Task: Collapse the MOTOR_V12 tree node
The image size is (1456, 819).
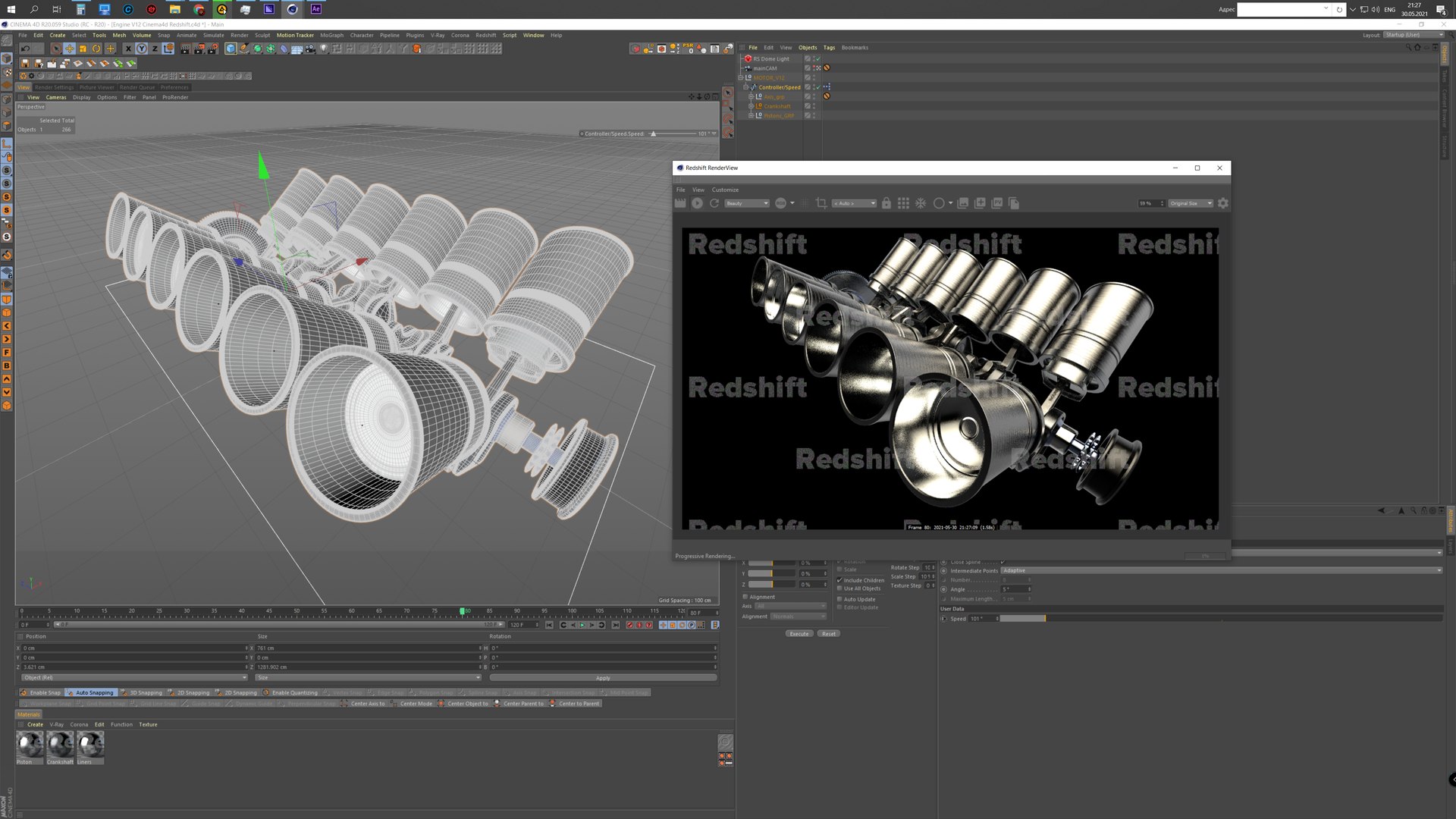Action: coord(741,77)
